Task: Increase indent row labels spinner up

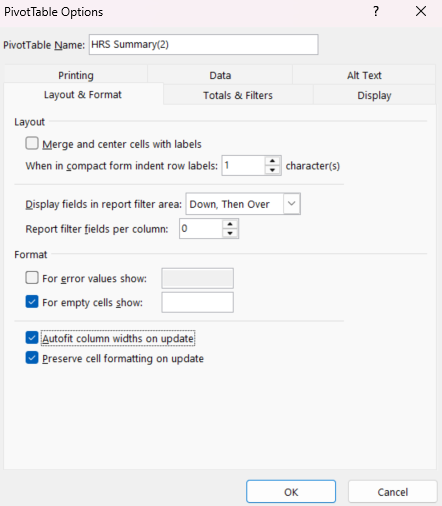Action: 272,161
